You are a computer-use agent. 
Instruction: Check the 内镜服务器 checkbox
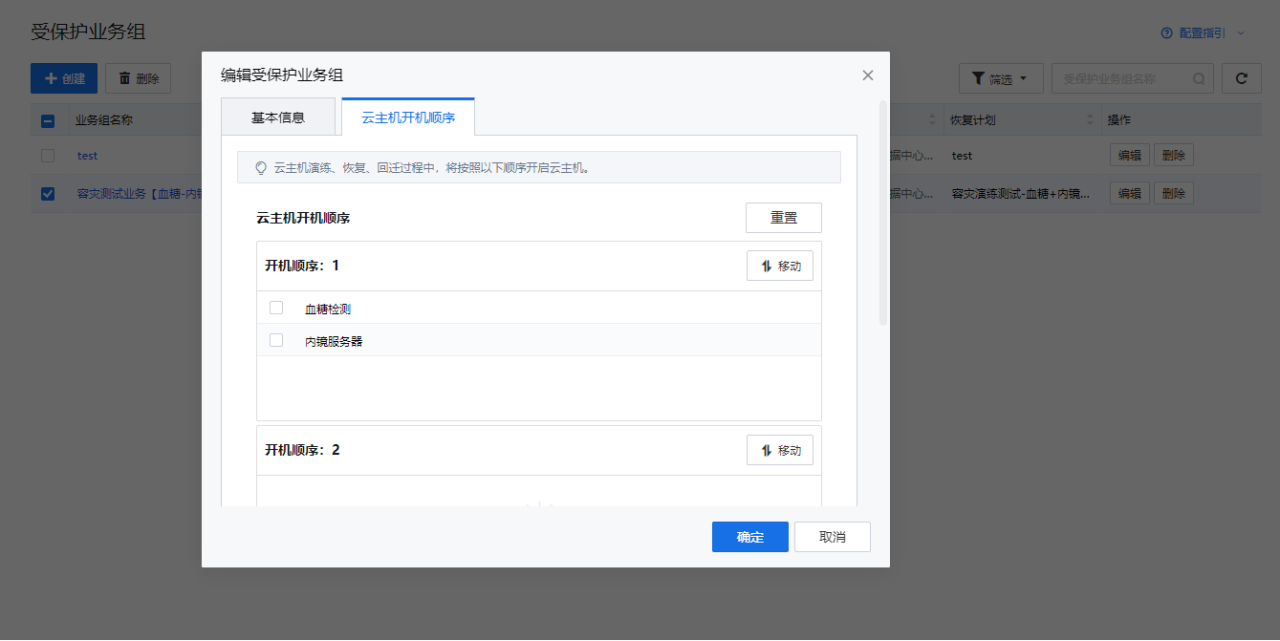(x=277, y=340)
